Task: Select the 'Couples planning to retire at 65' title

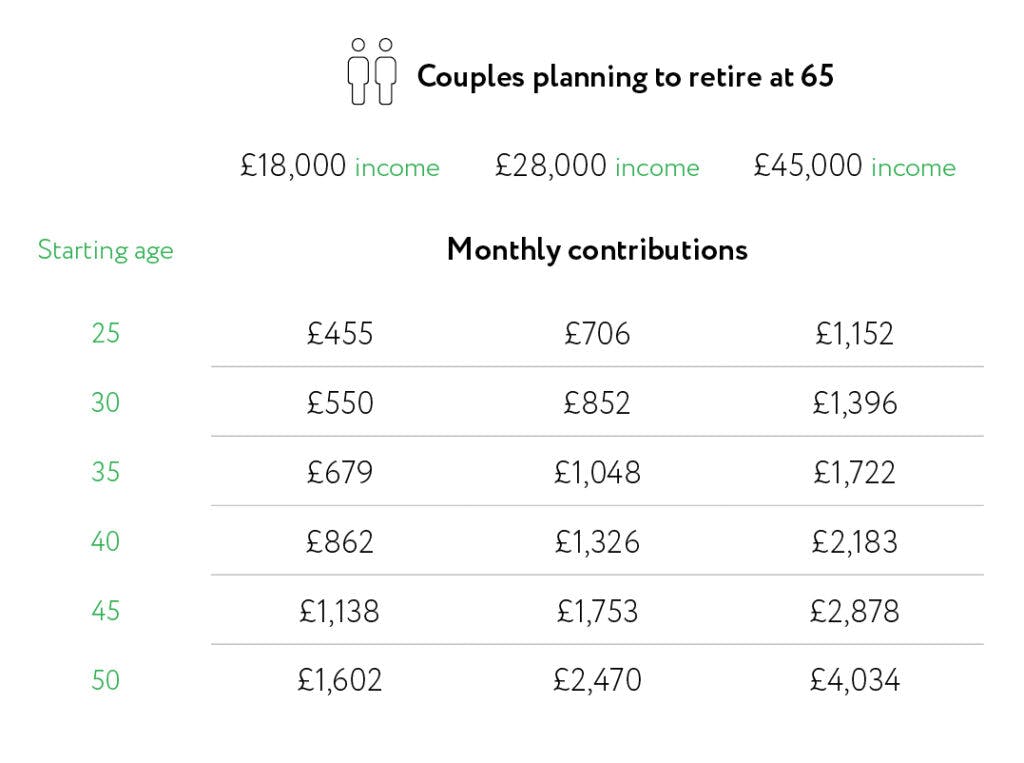Action: click(x=625, y=77)
